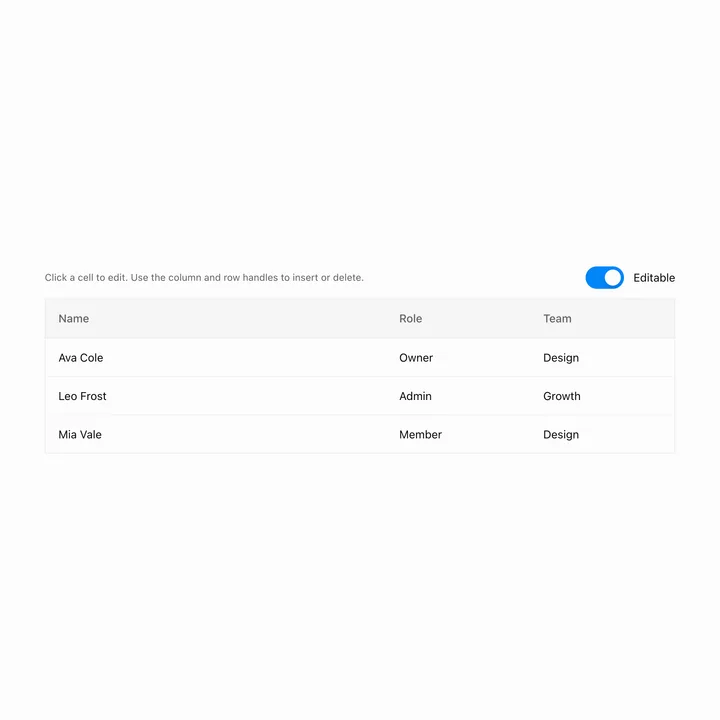Screen dimensions: 720x720
Task: Click the instruction text above the table
Action: coord(204,277)
